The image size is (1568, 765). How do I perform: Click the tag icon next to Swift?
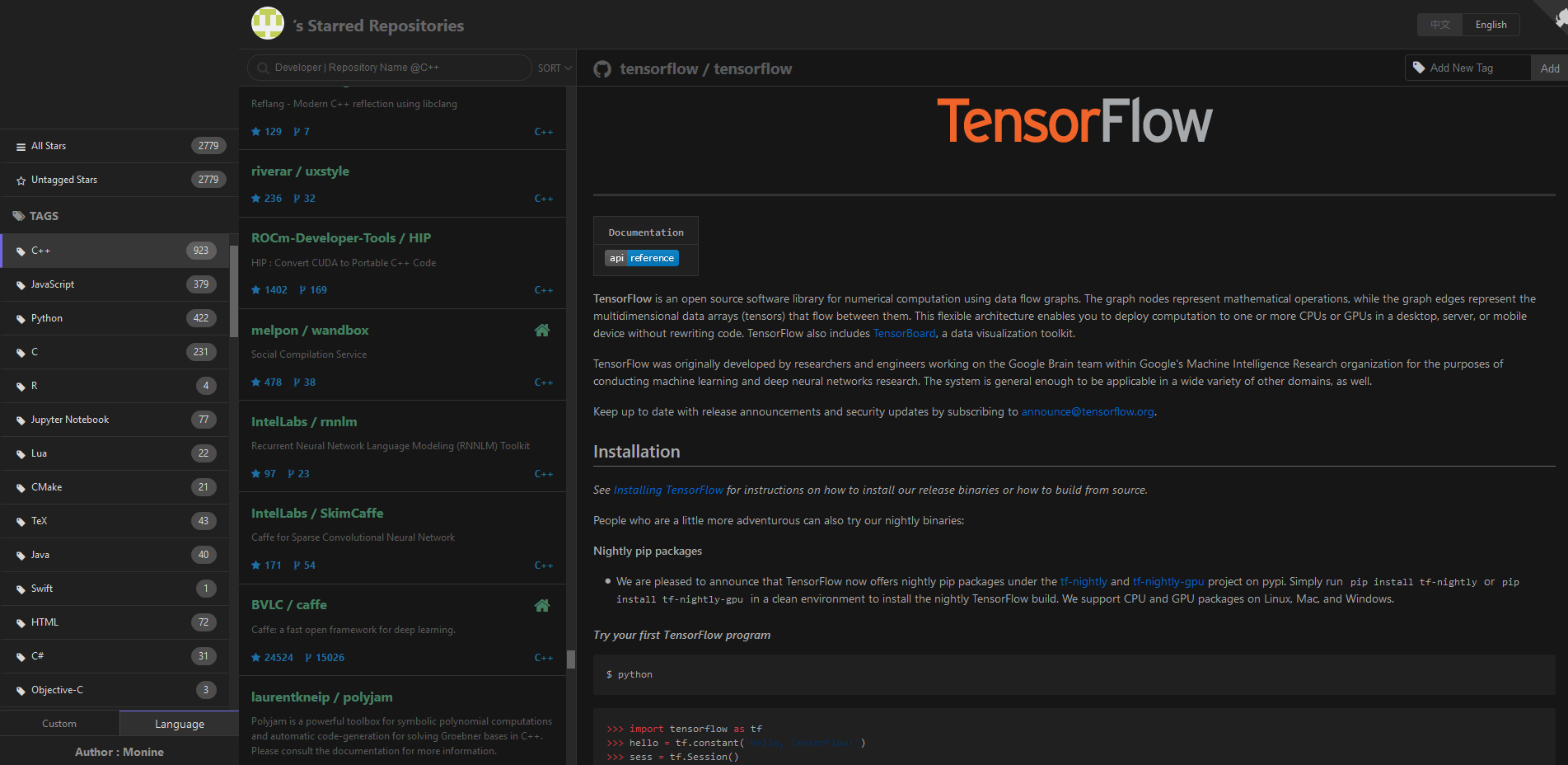click(21, 589)
